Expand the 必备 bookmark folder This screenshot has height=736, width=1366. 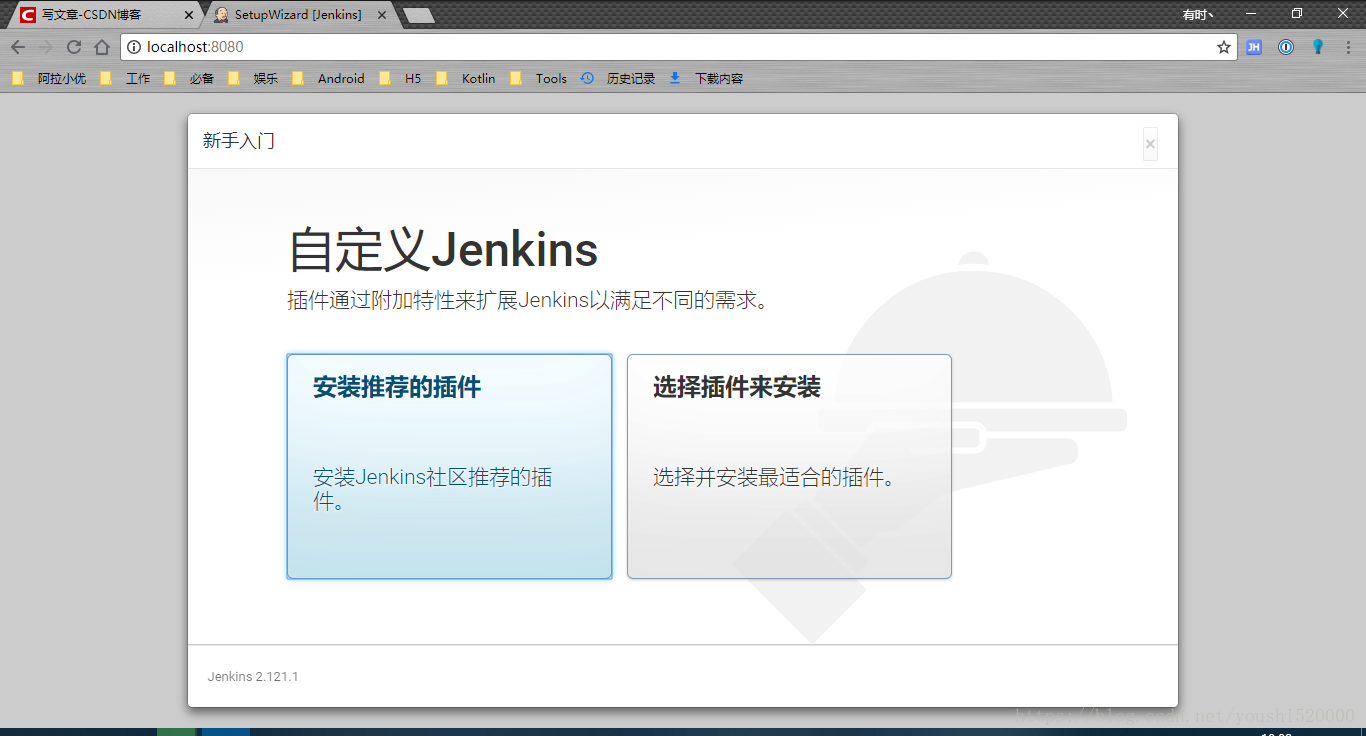(x=189, y=78)
